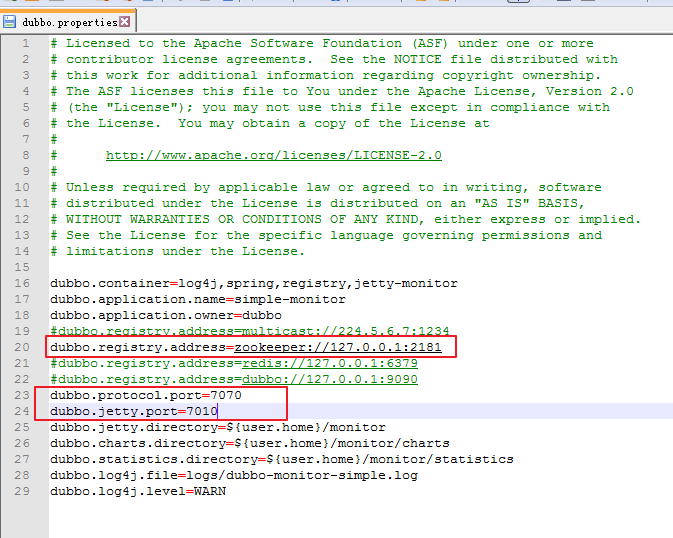This screenshot has height=538, width=673.
Task: Click dubbo.log4j.file=logs/dubbo-monitor-simple.log line
Action: 234,475
